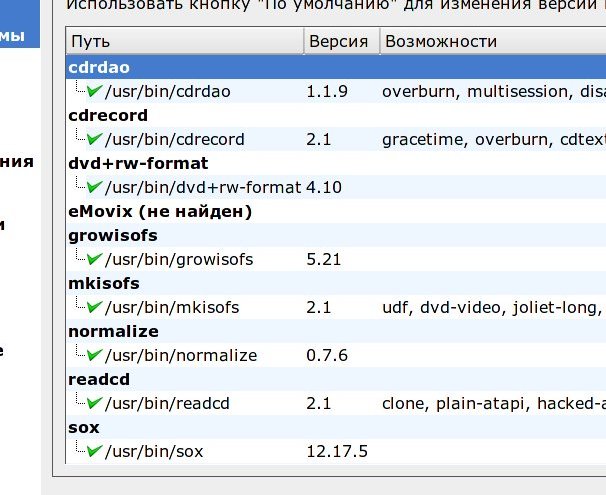
Task: Select the readcd group row
Action: click(99, 379)
